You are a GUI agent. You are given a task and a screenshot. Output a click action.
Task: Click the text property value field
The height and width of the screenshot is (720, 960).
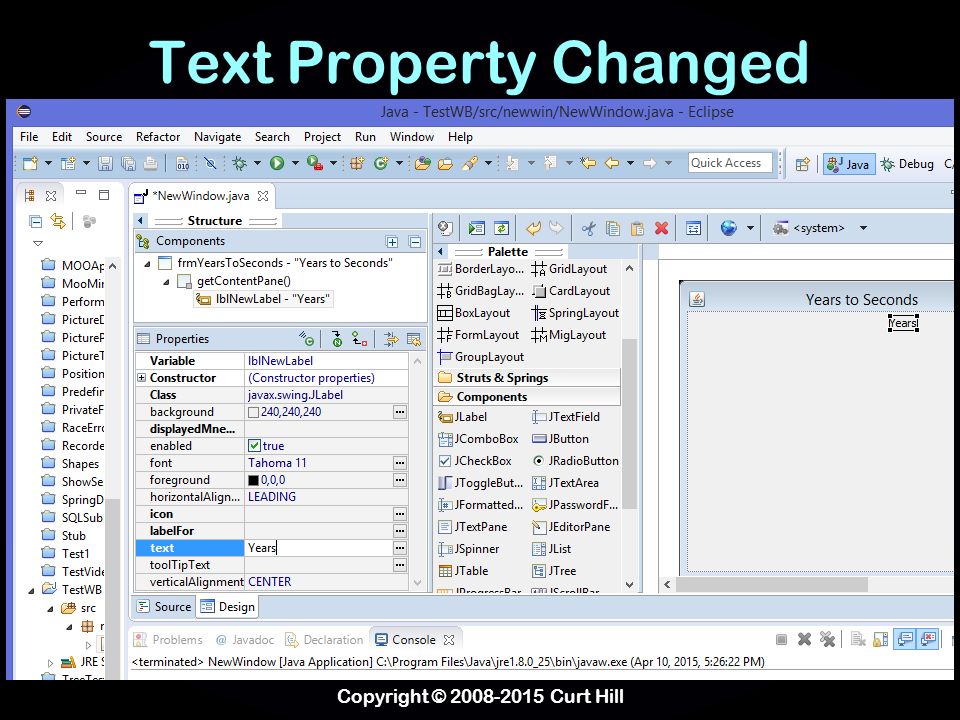click(318, 548)
